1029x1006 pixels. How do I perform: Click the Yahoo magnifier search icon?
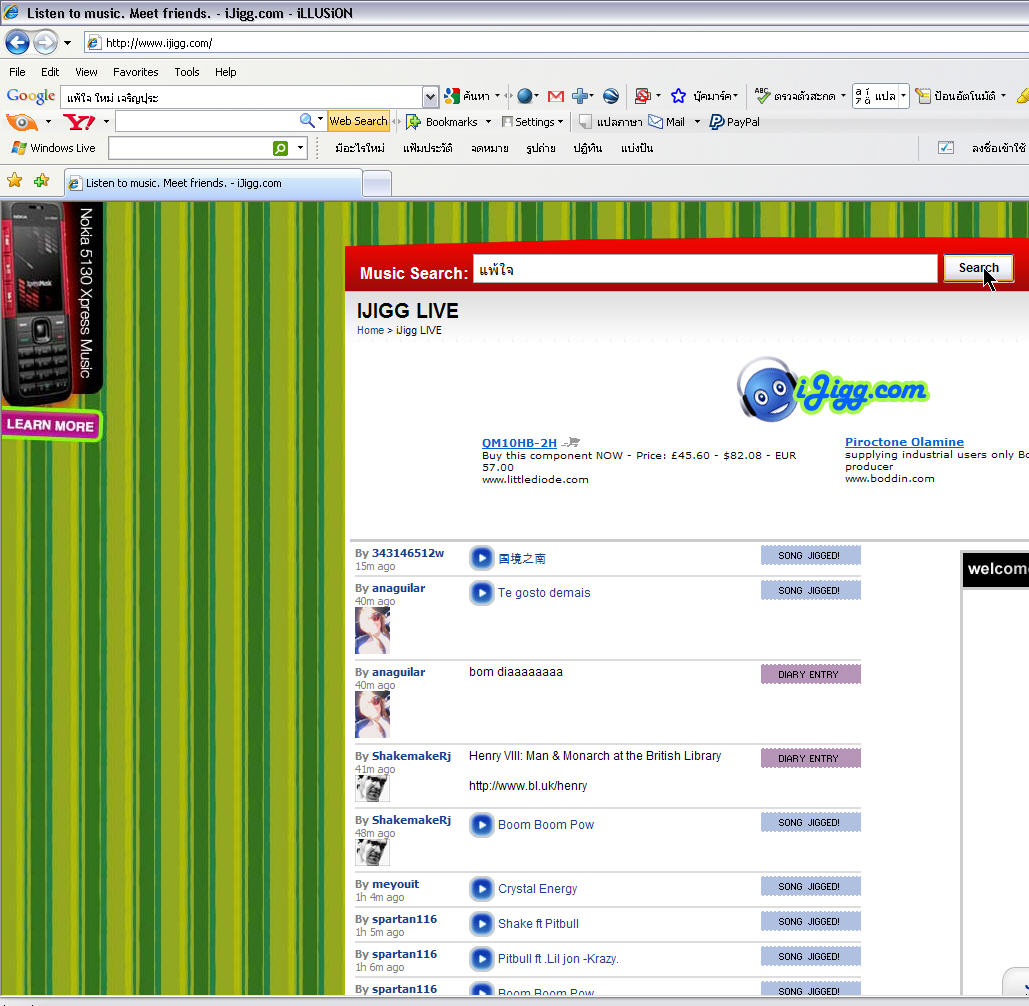pos(306,121)
